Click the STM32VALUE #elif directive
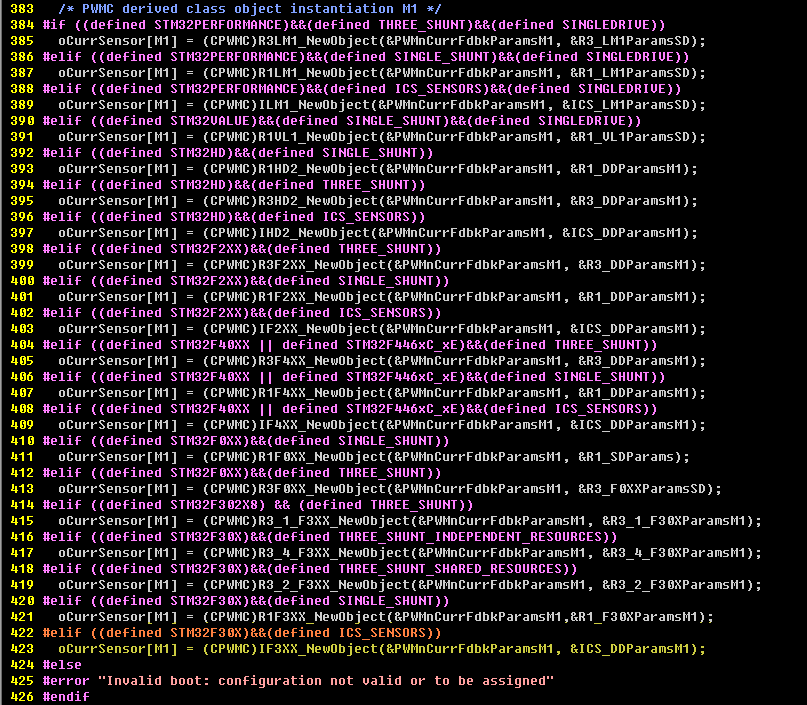 click(x=342, y=121)
